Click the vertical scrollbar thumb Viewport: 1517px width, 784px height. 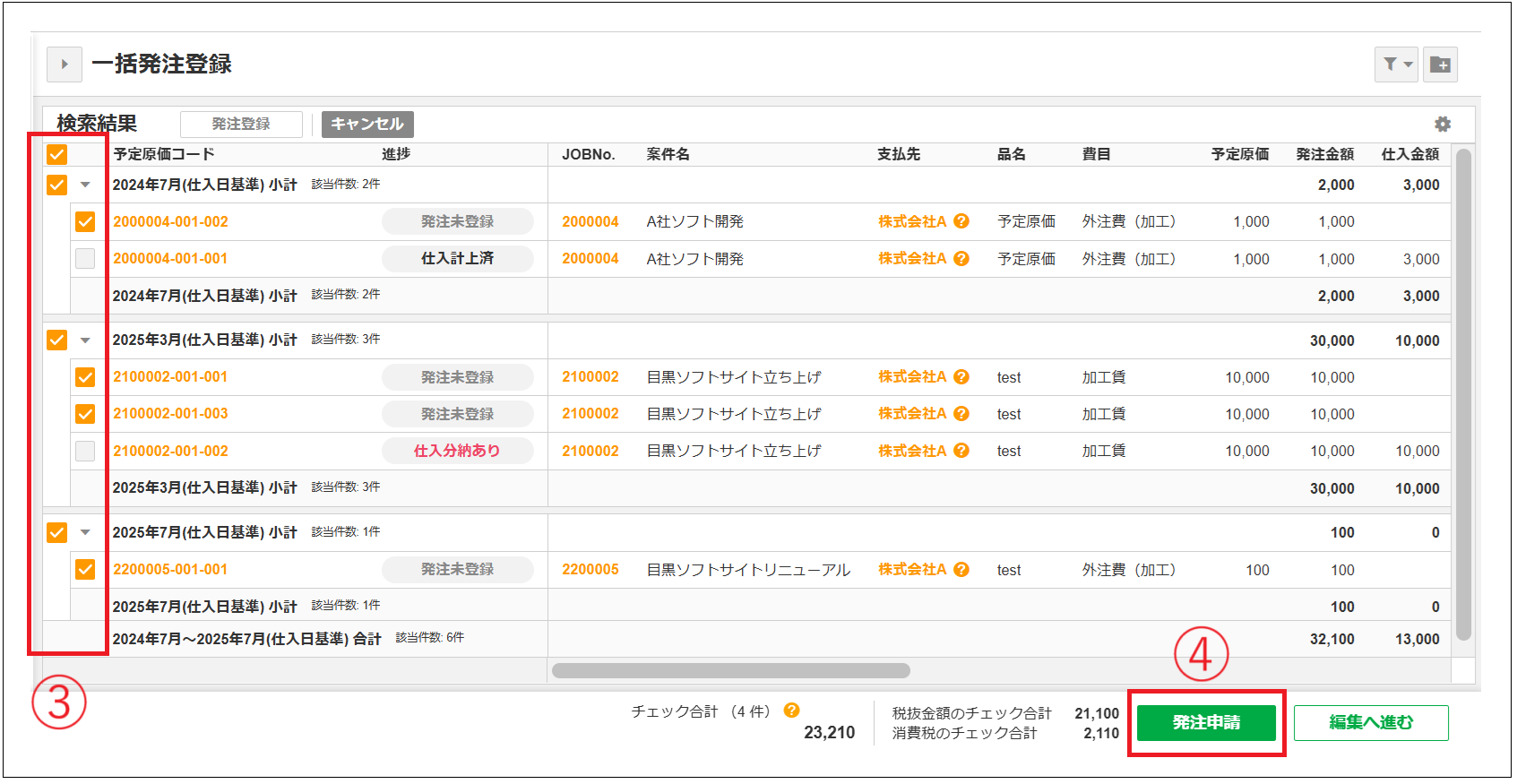pyautogui.click(x=1464, y=394)
